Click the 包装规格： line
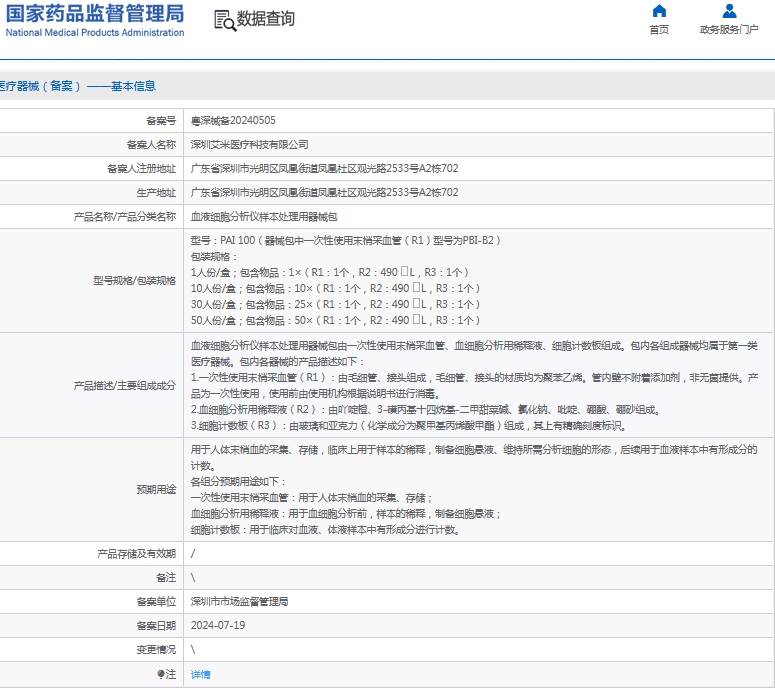Screen dimensions: 775x691 214,257
